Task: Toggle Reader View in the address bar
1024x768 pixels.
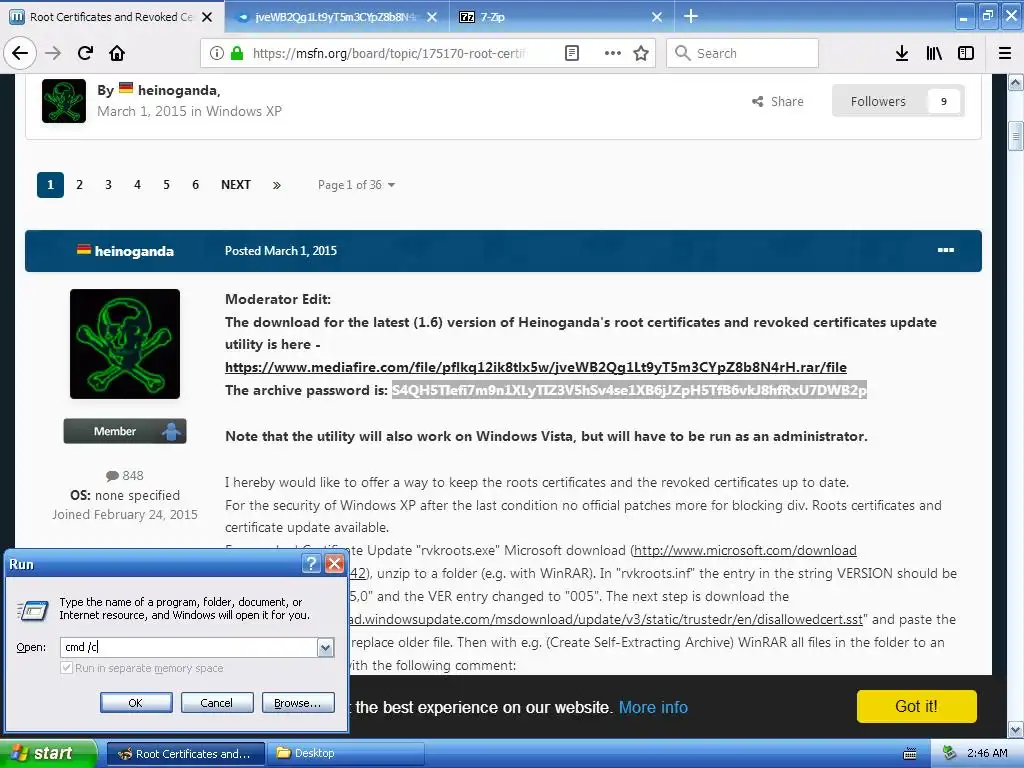Action: pos(571,53)
